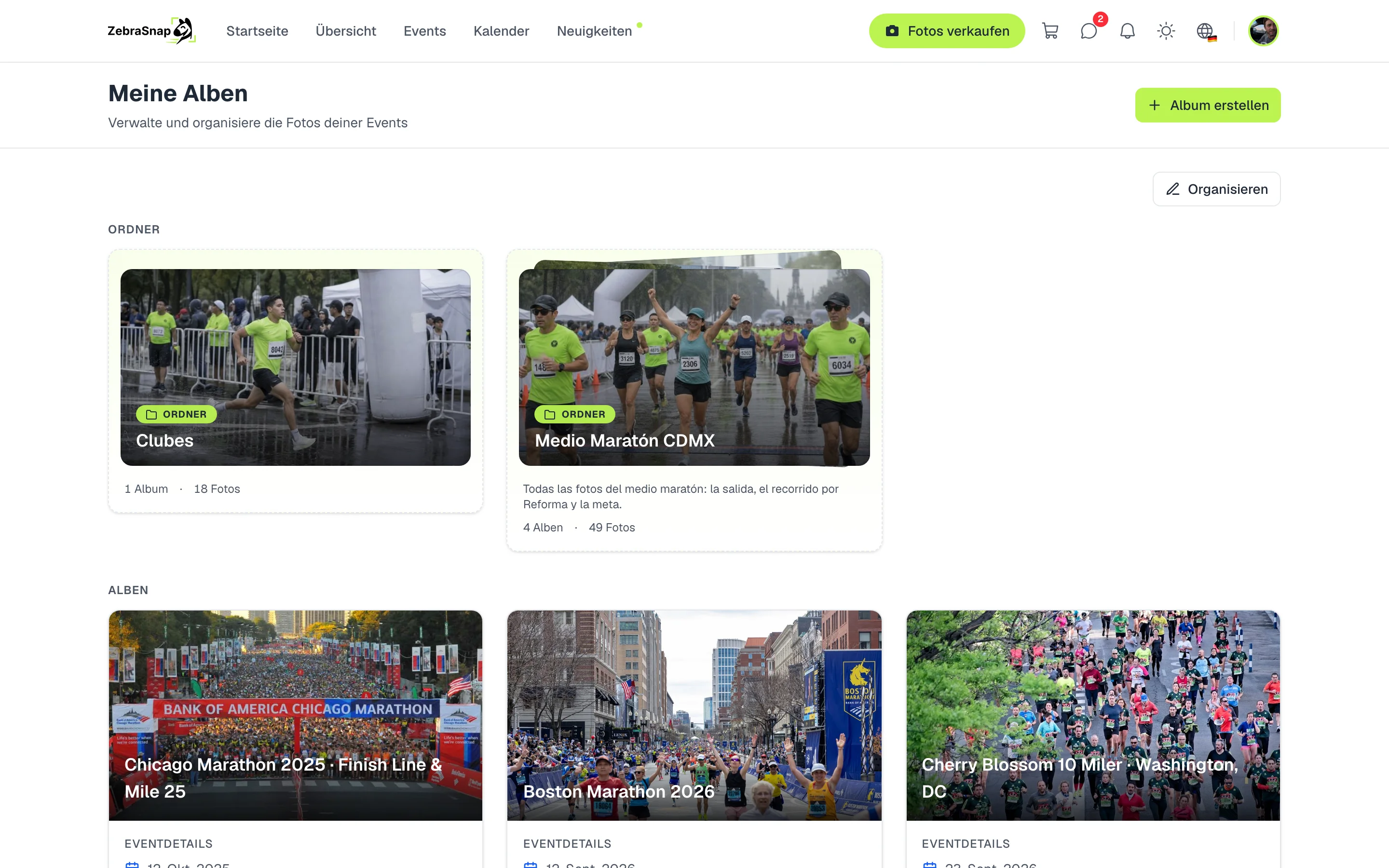1389x868 pixels.
Task: Open the Kalender page
Action: click(x=501, y=31)
